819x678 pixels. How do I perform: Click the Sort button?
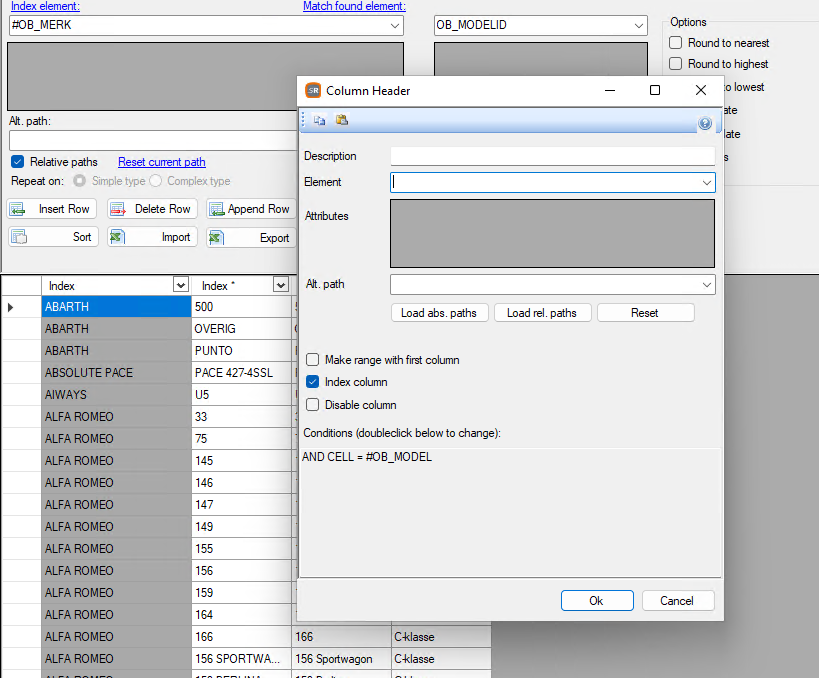point(53,237)
